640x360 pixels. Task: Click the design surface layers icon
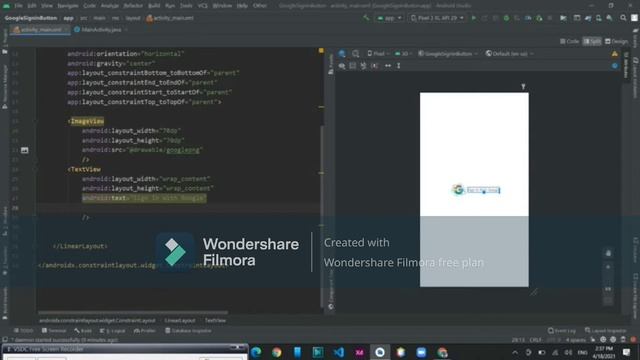(342, 53)
